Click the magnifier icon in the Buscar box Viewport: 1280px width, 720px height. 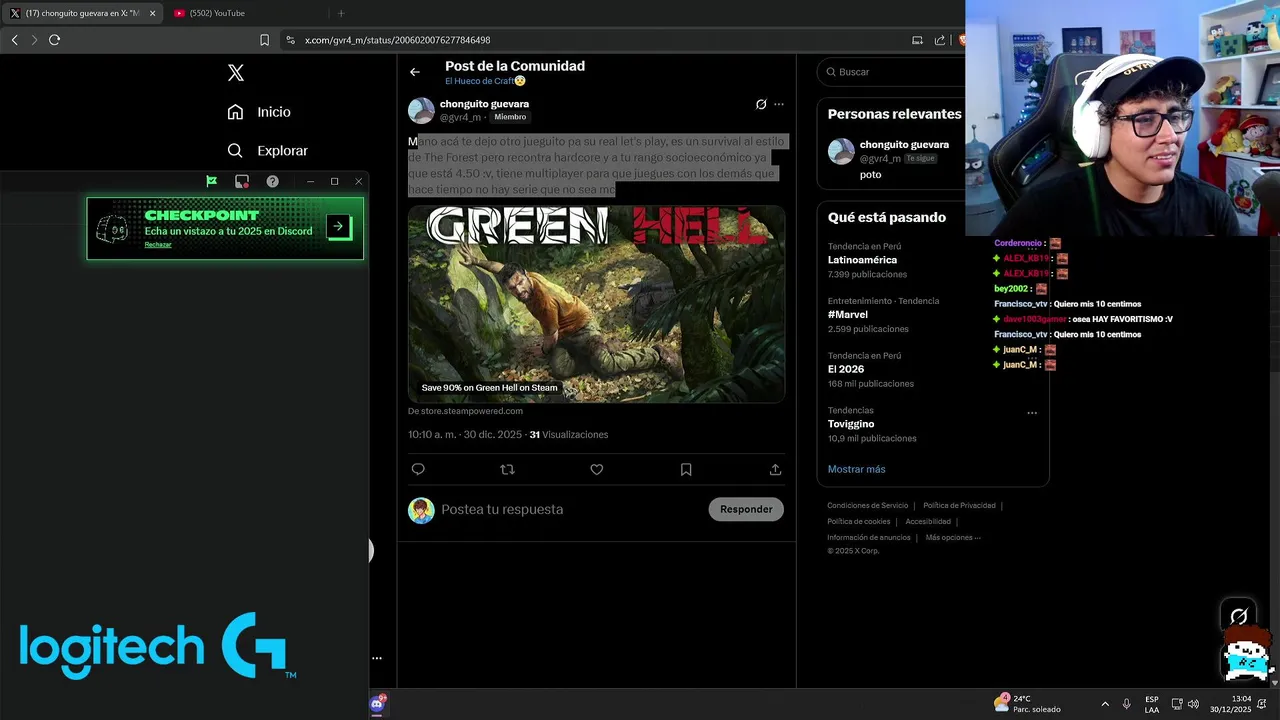(830, 72)
